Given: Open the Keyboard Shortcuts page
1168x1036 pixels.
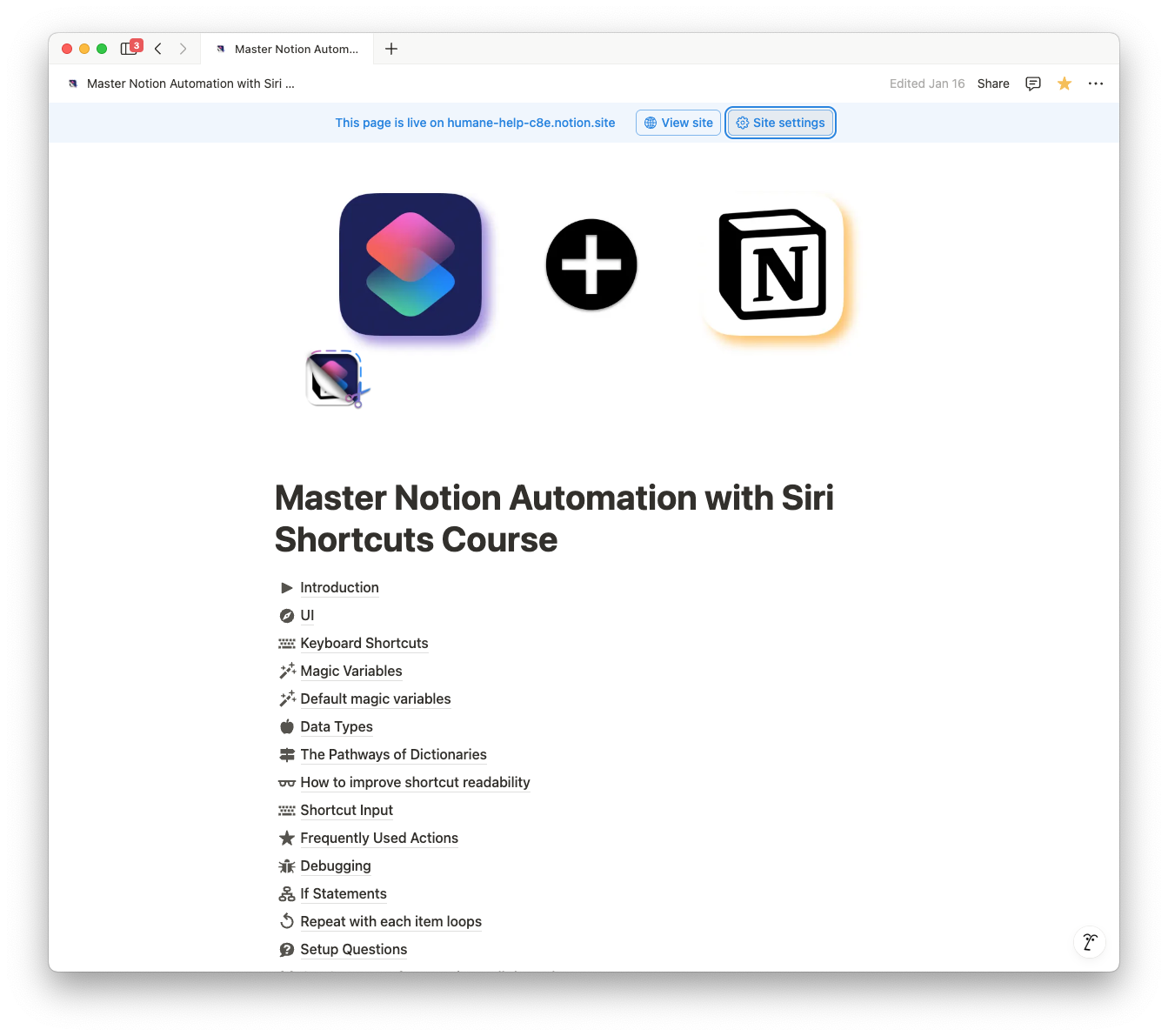Looking at the screenshot, I should (364, 644).
